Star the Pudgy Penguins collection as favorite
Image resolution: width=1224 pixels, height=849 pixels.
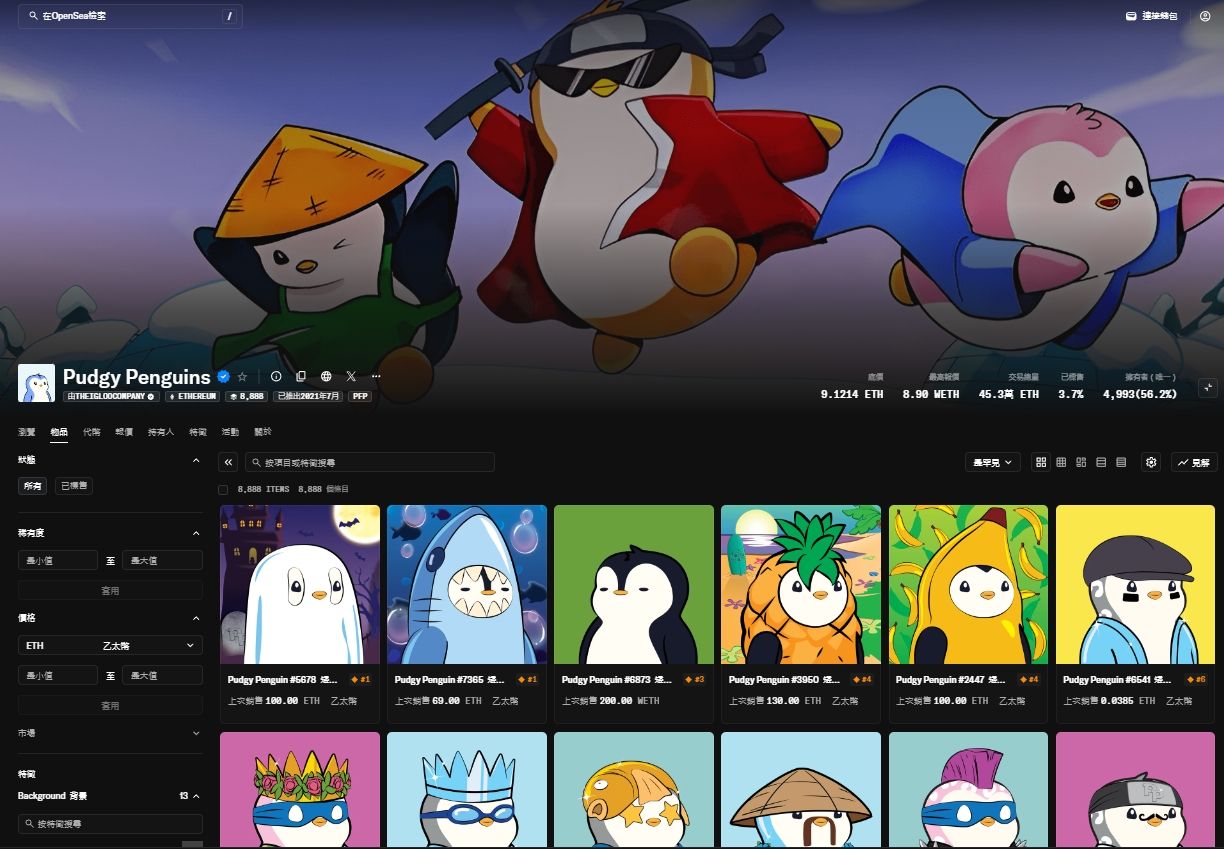242,377
